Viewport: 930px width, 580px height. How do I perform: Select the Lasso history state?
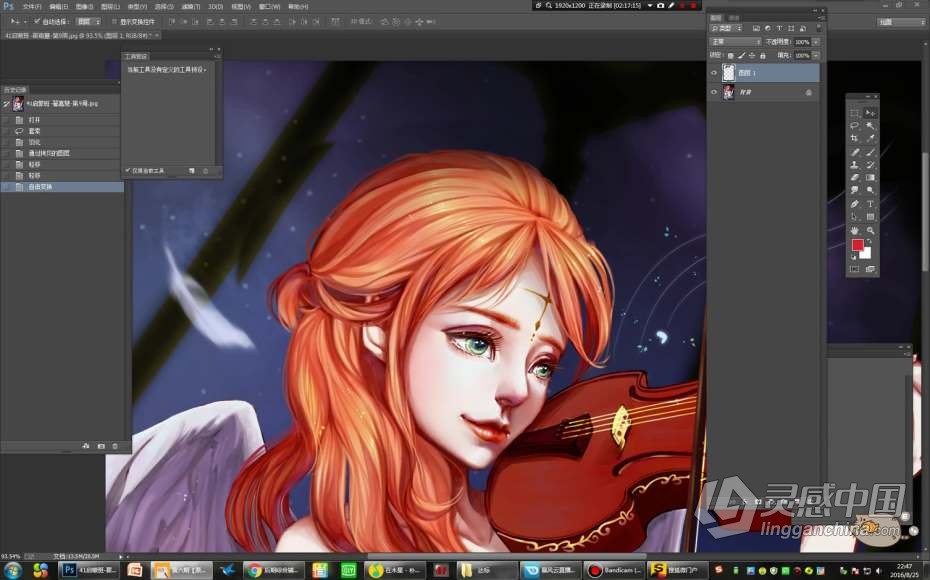62,131
